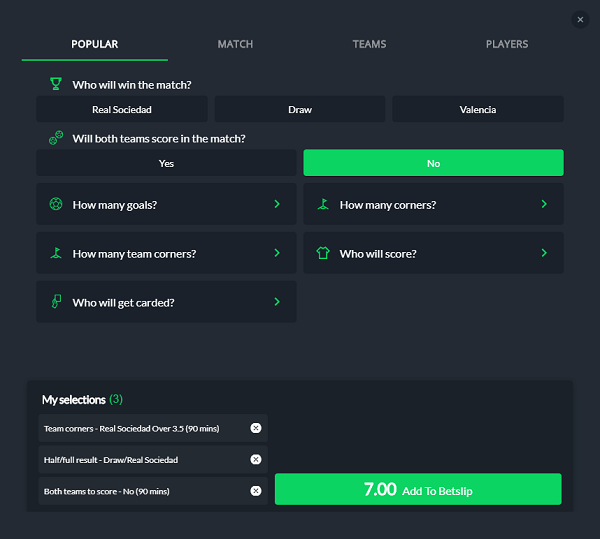Select Yes for both teams to score
The width and height of the screenshot is (600, 539).
tap(166, 163)
